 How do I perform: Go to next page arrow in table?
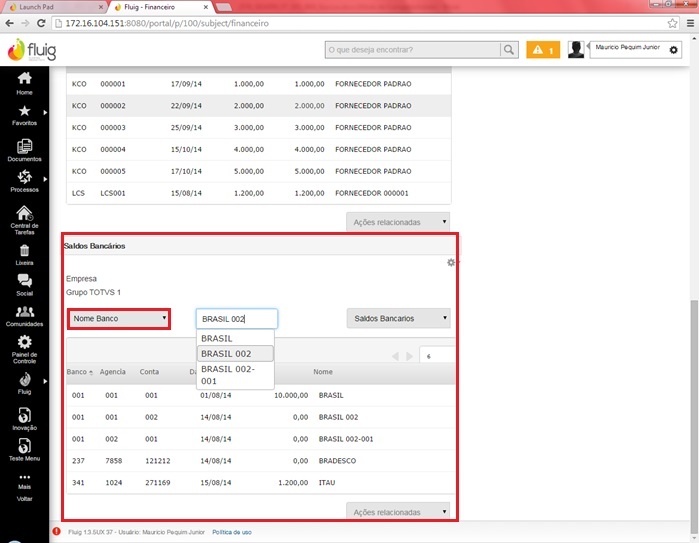click(409, 356)
